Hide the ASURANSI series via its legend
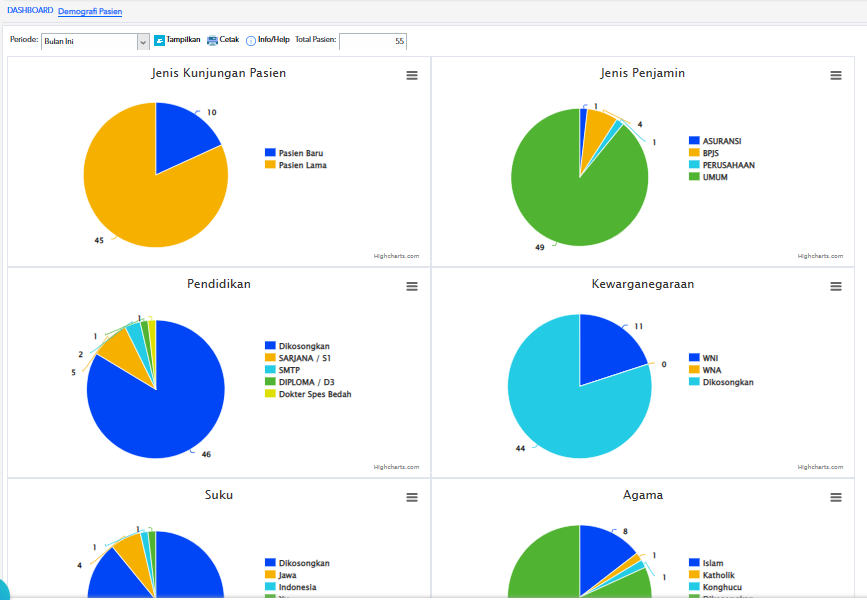Screen dimensions: 867x600 click(715, 141)
